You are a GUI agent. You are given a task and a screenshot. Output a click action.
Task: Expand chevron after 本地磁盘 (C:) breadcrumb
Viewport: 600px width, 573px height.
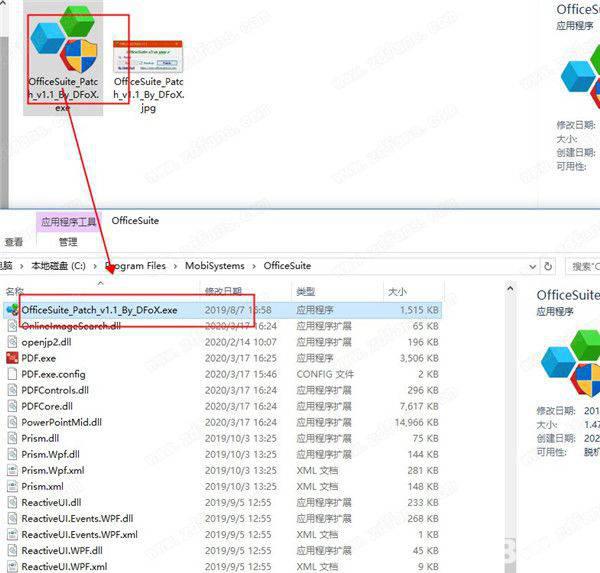coord(95,266)
